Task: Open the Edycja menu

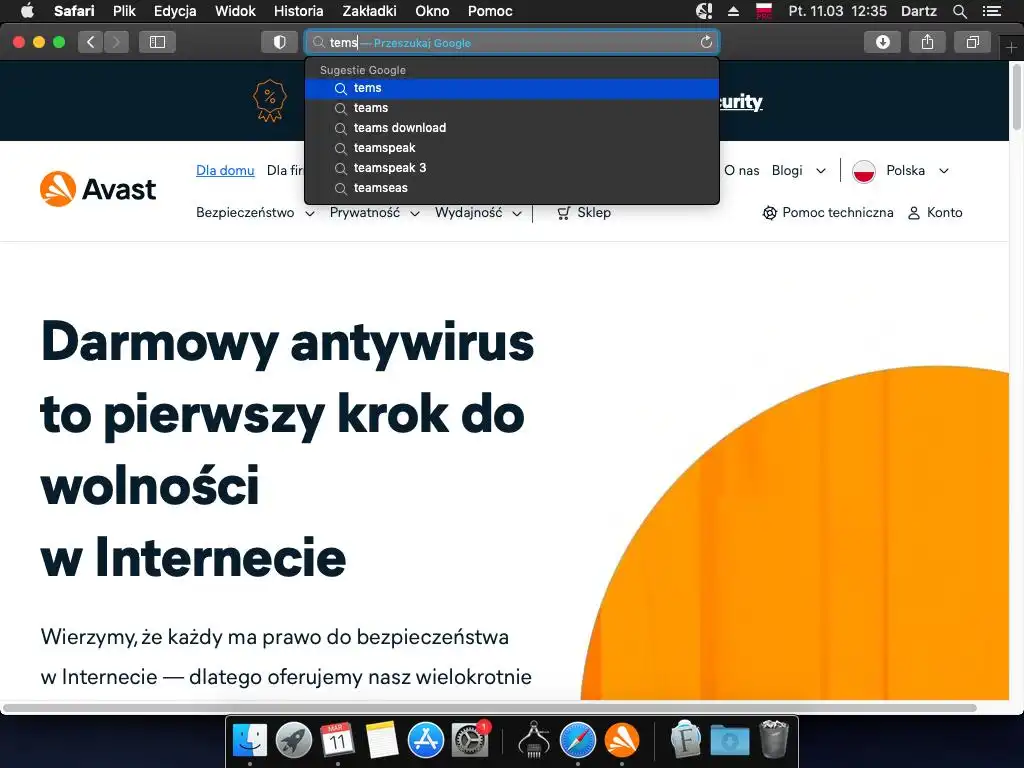Action: [x=175, y=10]
